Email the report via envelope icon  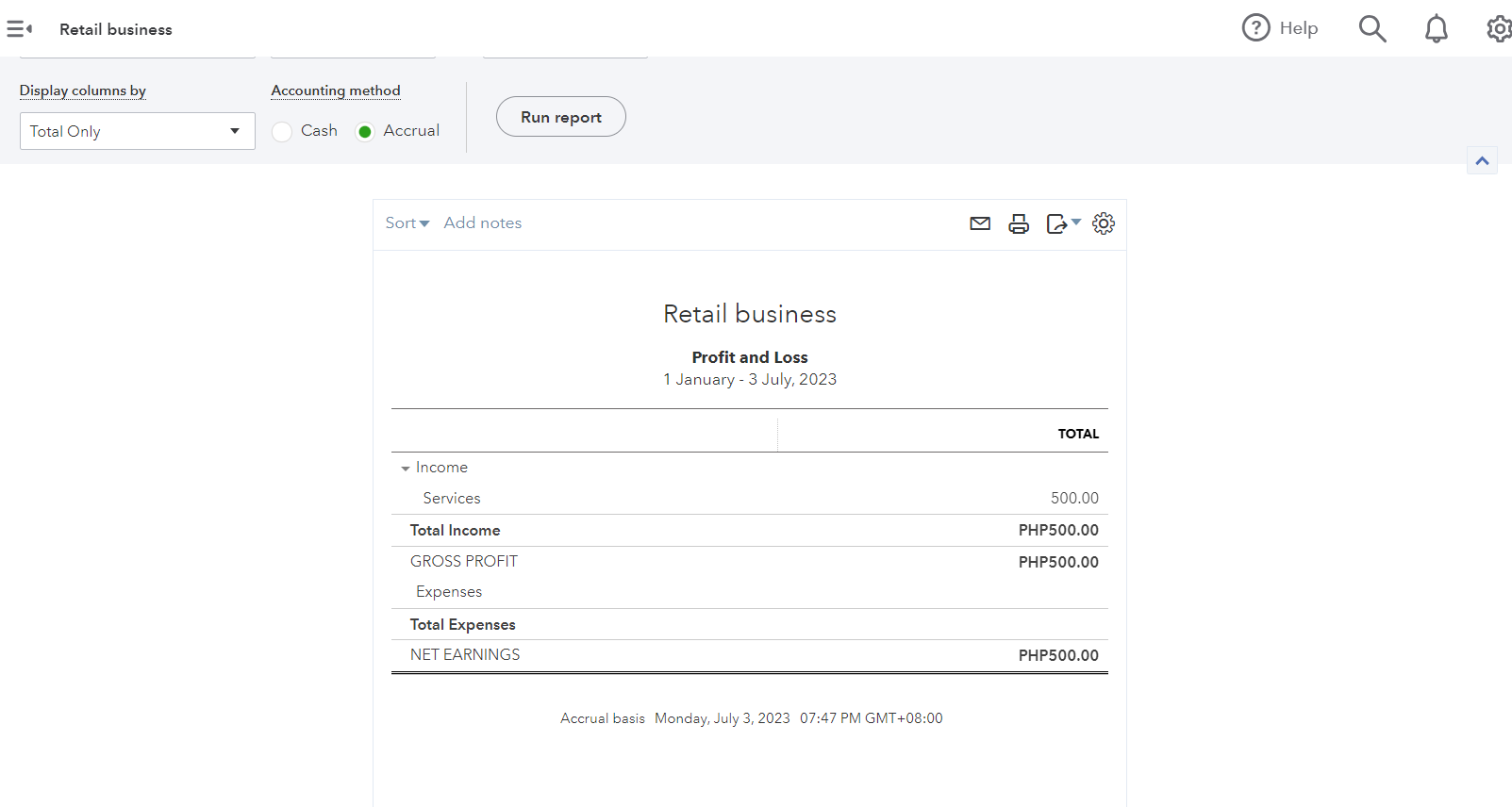[980, 223]
